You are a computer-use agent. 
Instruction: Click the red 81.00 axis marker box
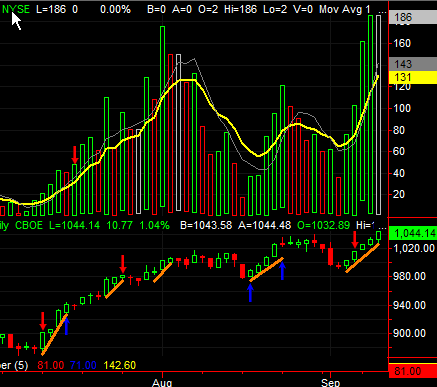pos(413,371)
